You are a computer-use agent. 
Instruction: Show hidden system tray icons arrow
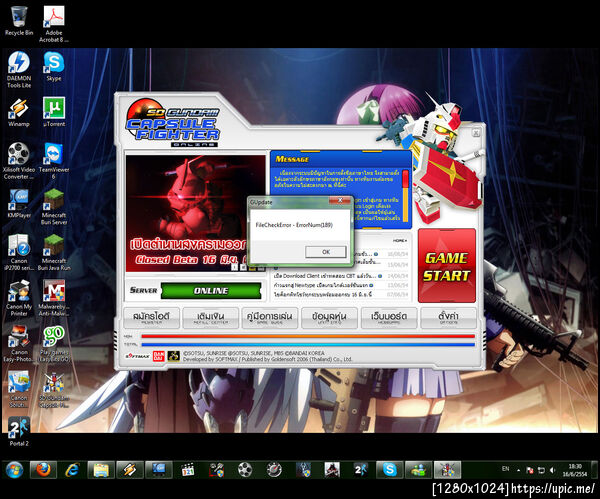(x=518, y=470)
